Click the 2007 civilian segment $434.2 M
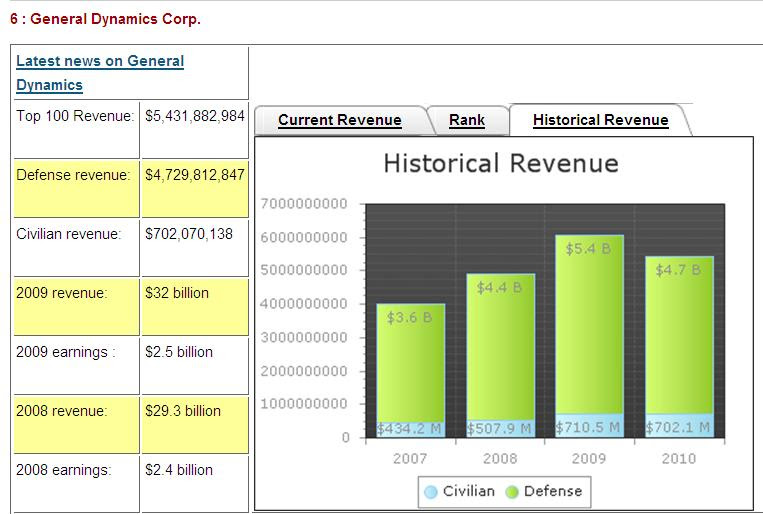 (411, 429)
